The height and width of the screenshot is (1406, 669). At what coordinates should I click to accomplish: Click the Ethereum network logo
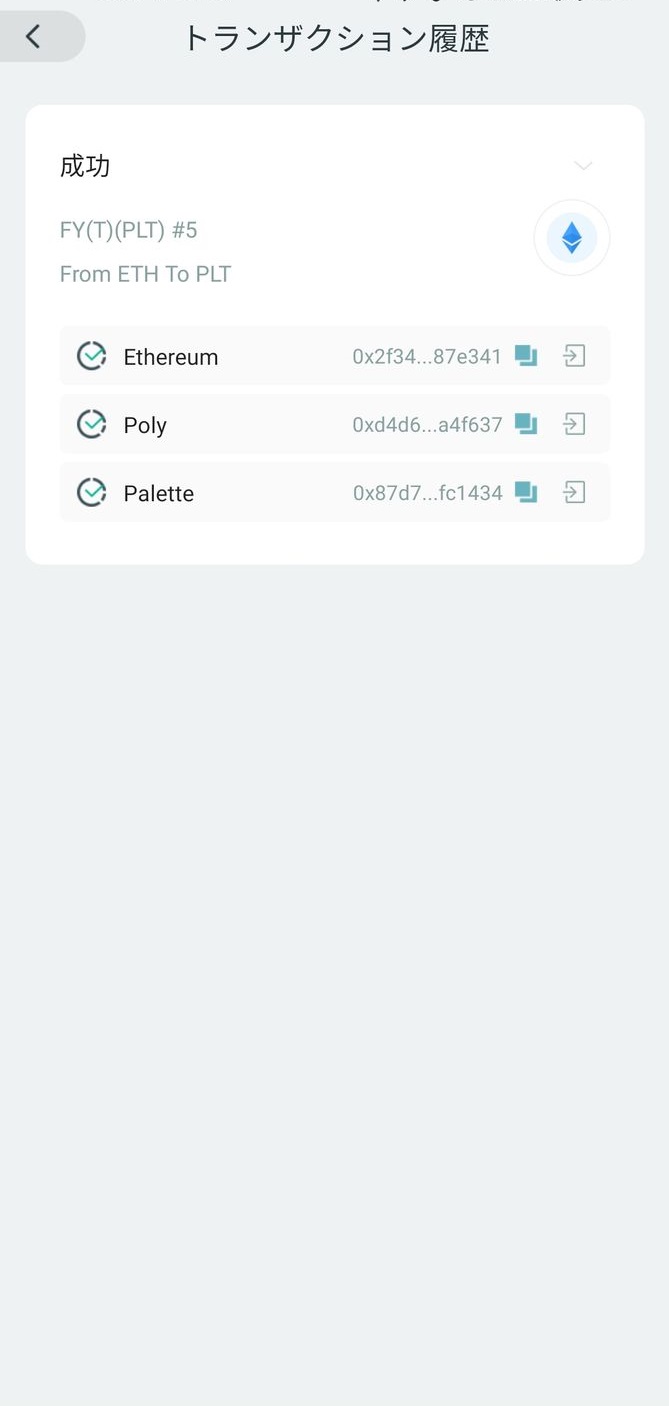point(571,238)
